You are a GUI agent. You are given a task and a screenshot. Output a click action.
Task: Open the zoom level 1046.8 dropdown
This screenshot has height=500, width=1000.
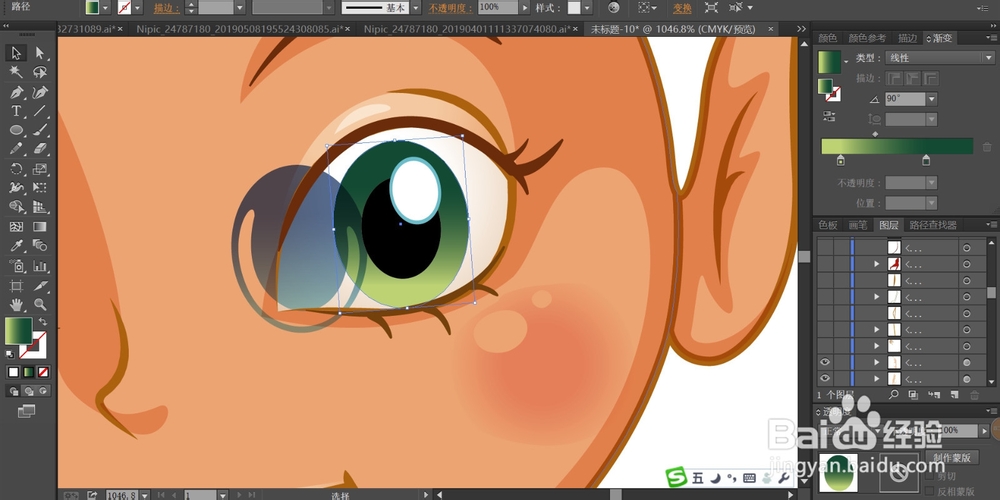pyautogui.click(x=145, y=495)
